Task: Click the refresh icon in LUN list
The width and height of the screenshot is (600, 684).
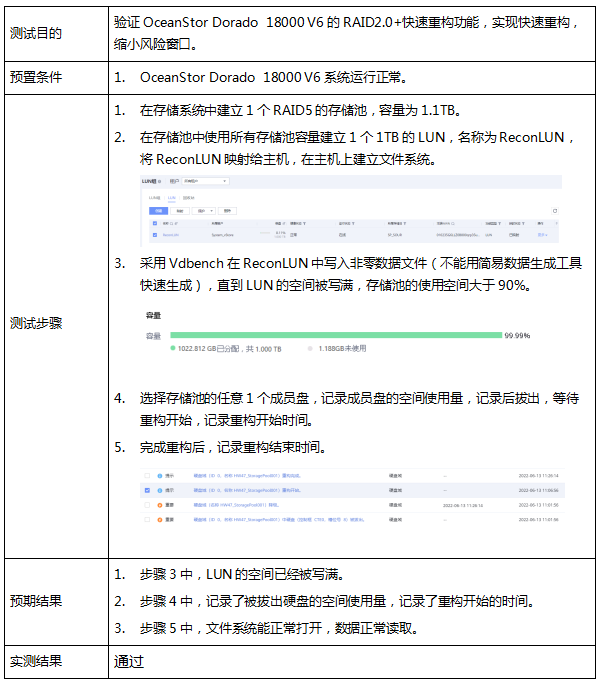Action: [555, 211]
